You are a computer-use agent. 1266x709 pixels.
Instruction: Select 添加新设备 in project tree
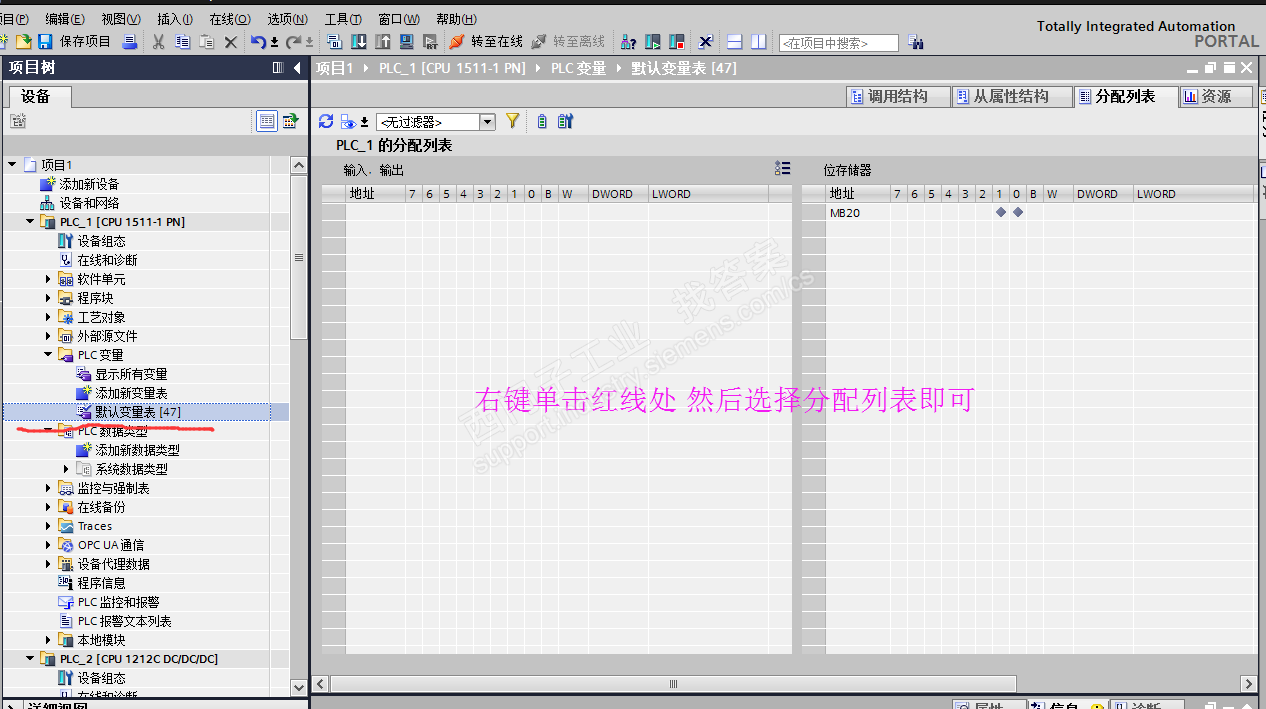coord(89,184)
